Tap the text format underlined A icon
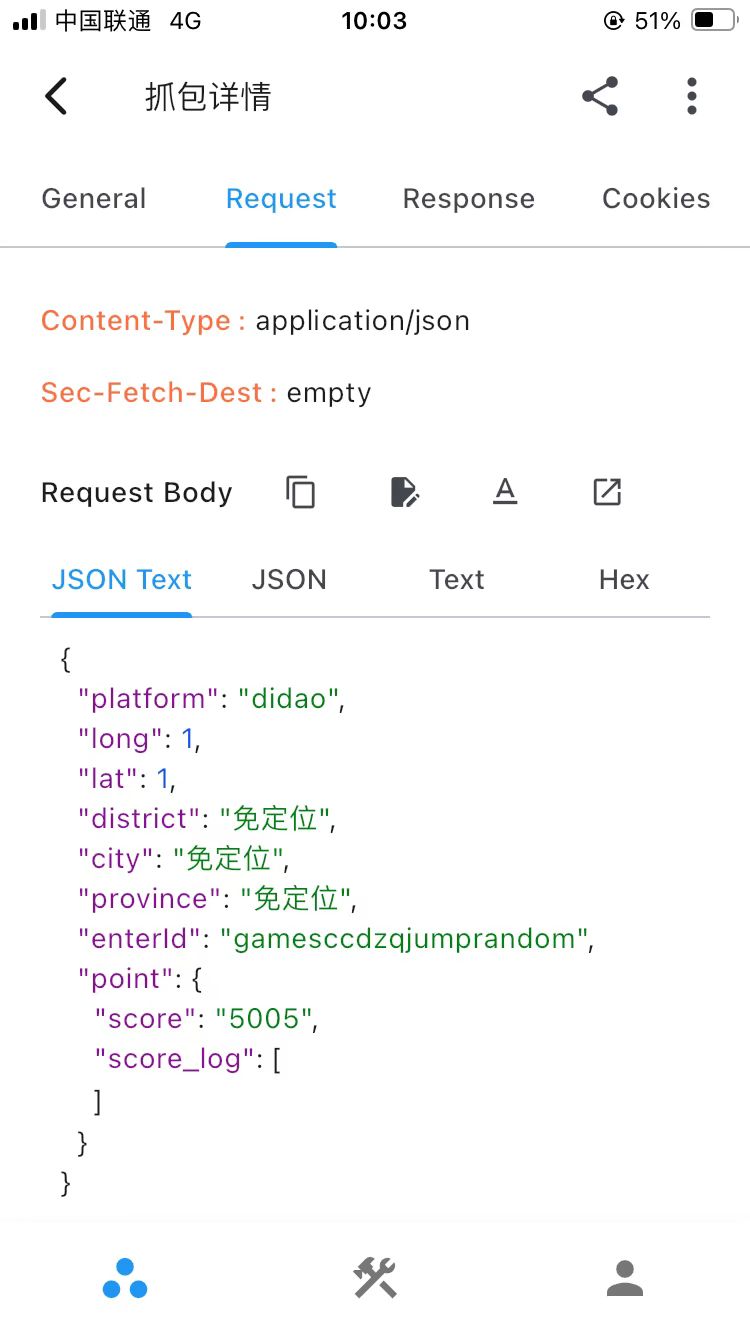This screenshot has width=750, height=1334. pos(505,492)
